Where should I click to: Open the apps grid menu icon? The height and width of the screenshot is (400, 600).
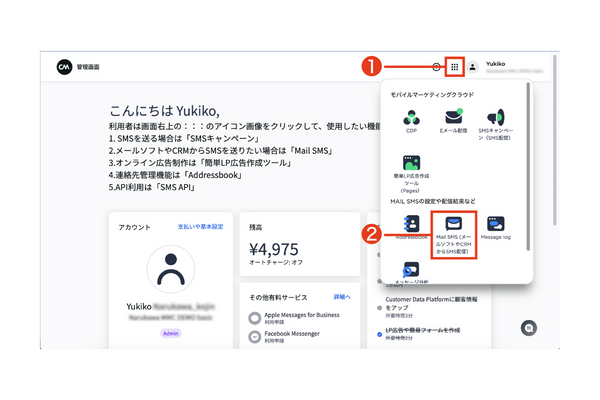tap(455, 67)
